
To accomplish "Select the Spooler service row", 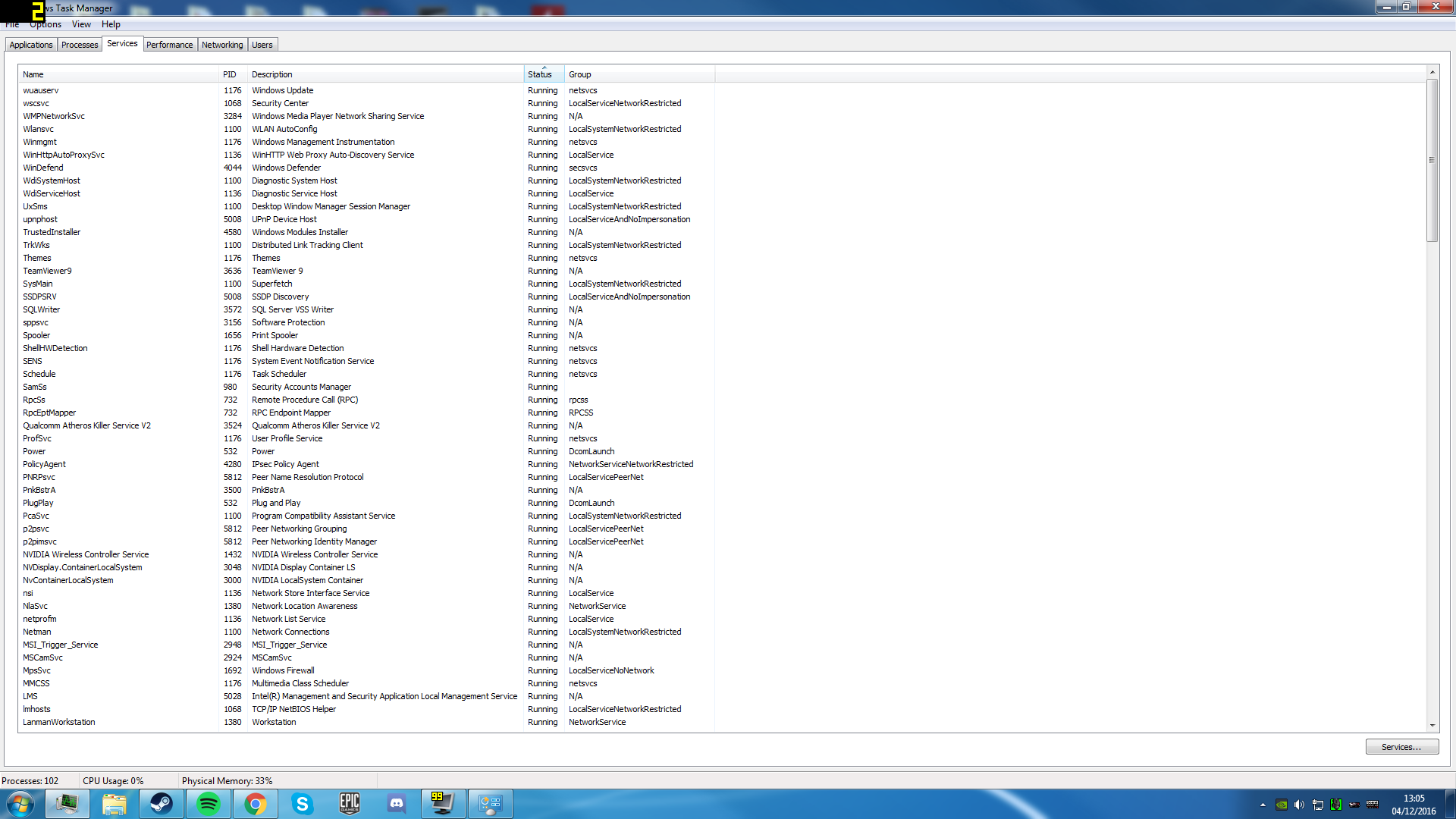I will 367,335.
